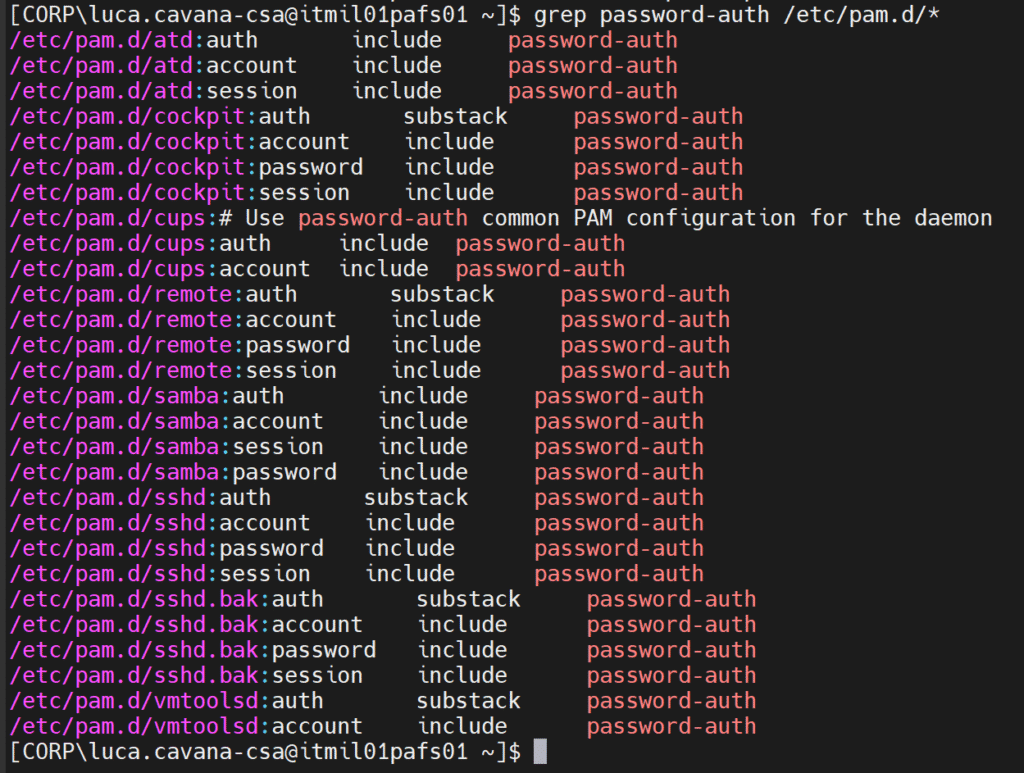This screenshot has height=773, width=1024.
Task: Click /etc/pam.d/cockpit:password path text
Action: click(186, 167)
